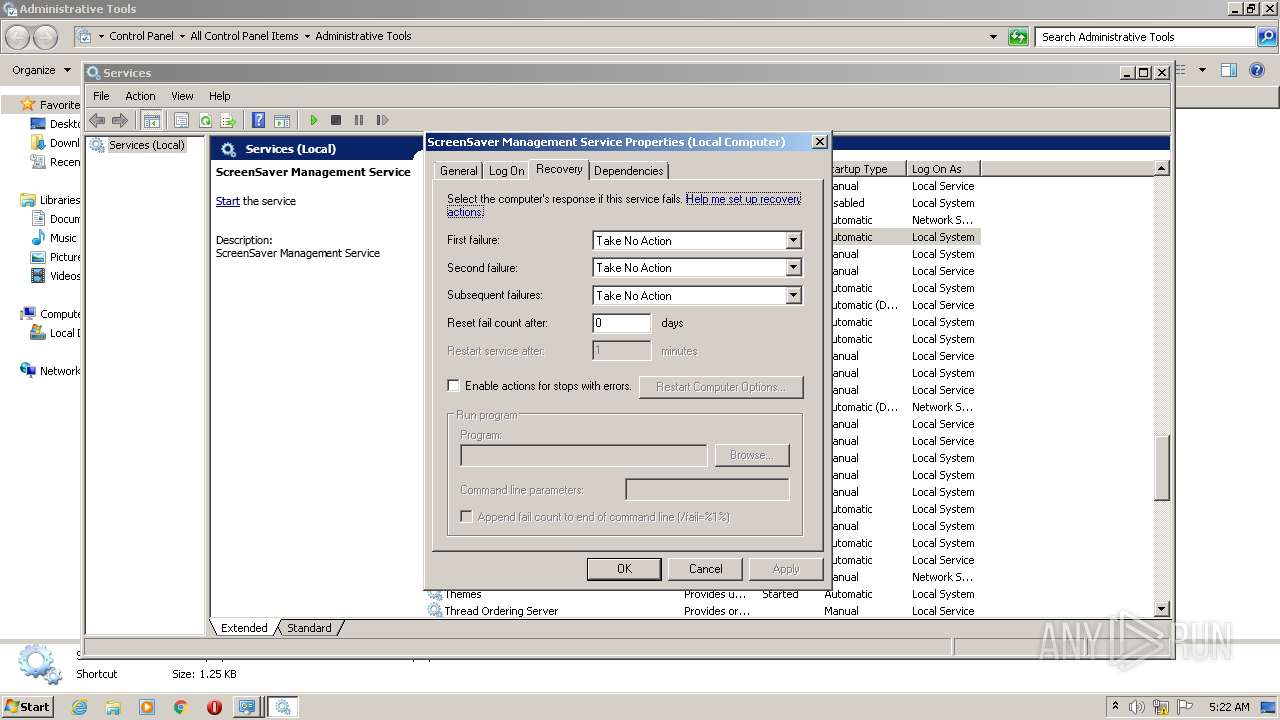Click the Search Administrative Tools box
Viewport: 1280px width, 720px height.
(1146, 37)
